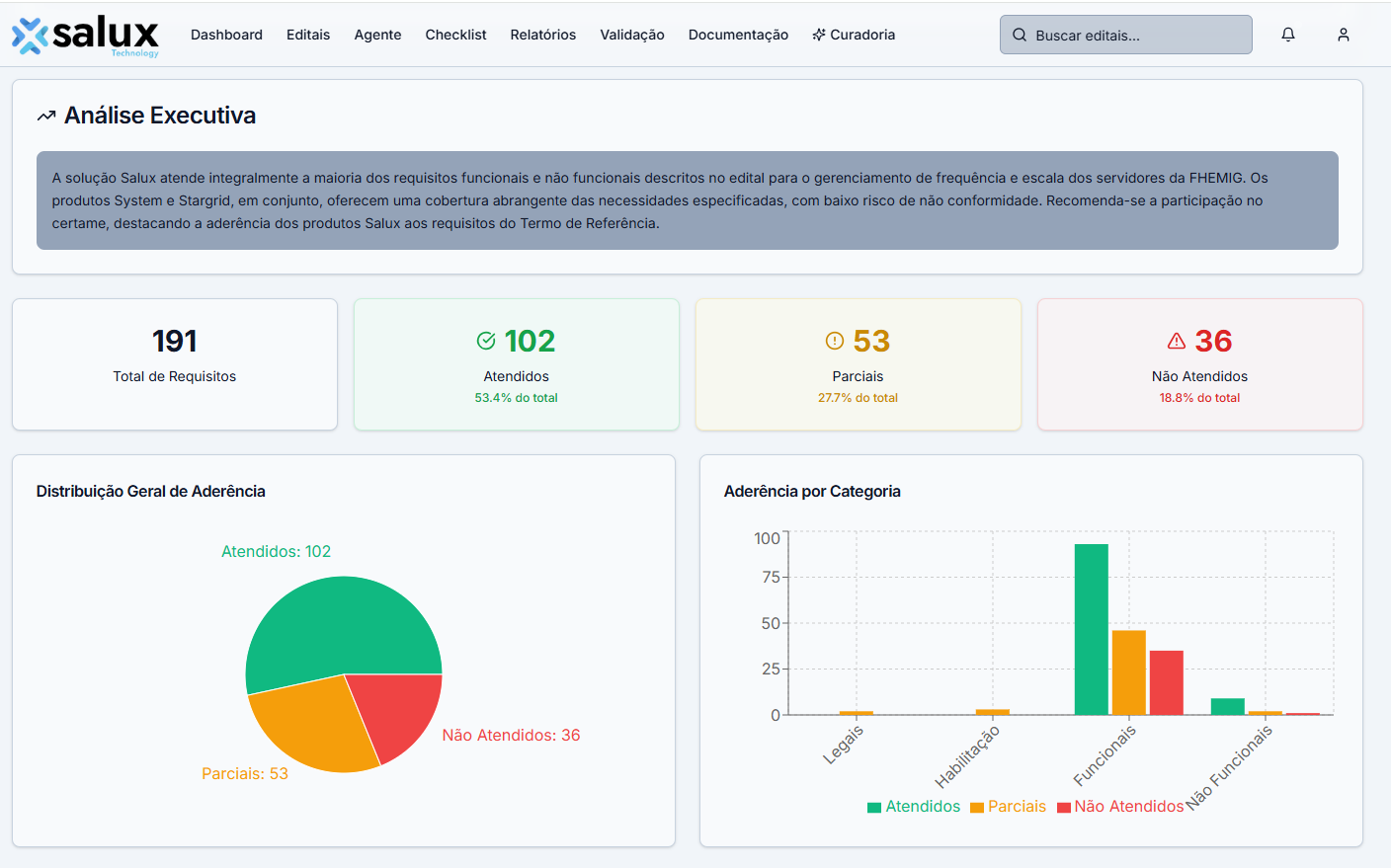Click into the Buscar editais search field

[x=1125, y=35]
